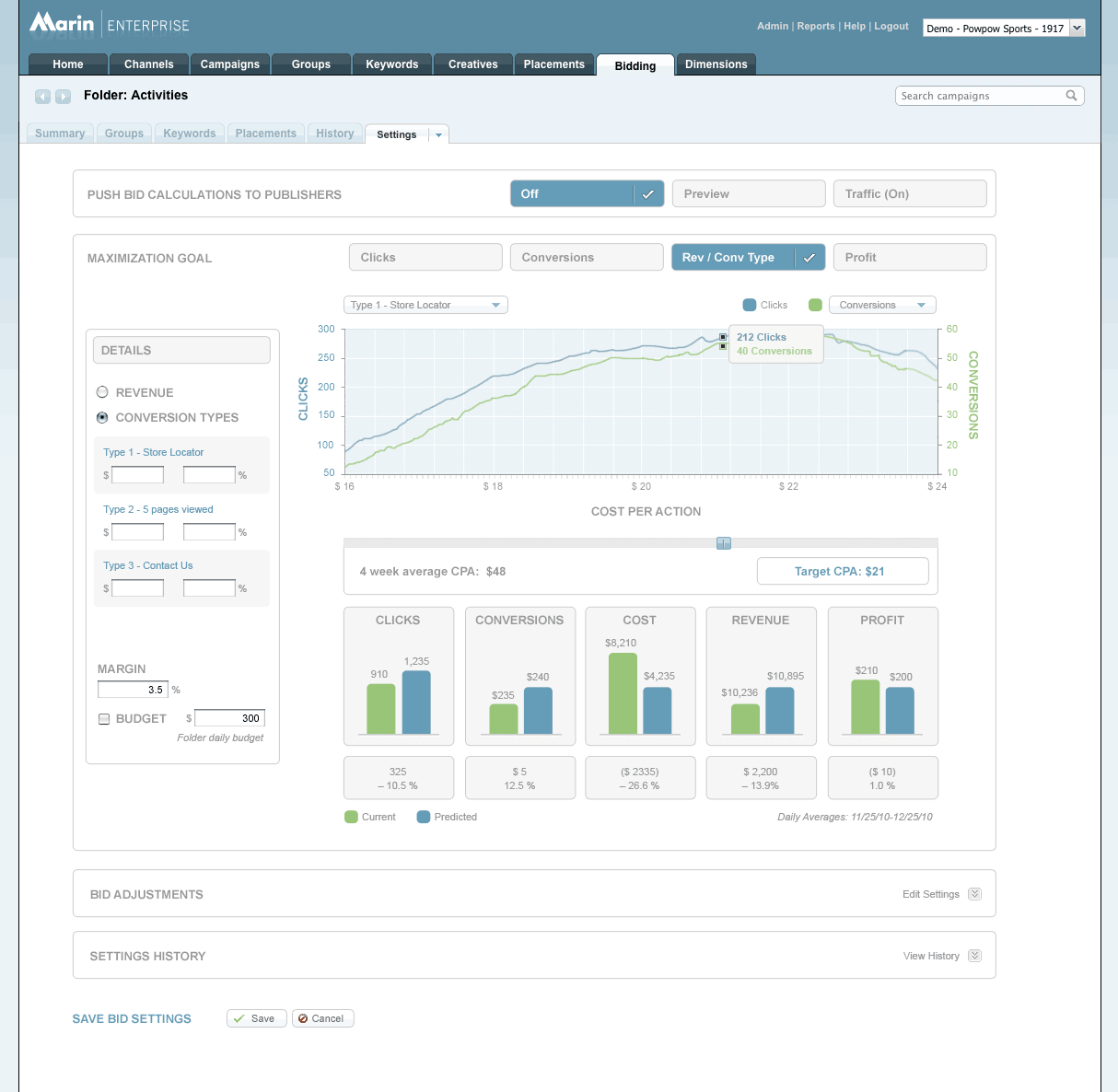
Task: Open the History sub-tab
Action: (334, 134)
